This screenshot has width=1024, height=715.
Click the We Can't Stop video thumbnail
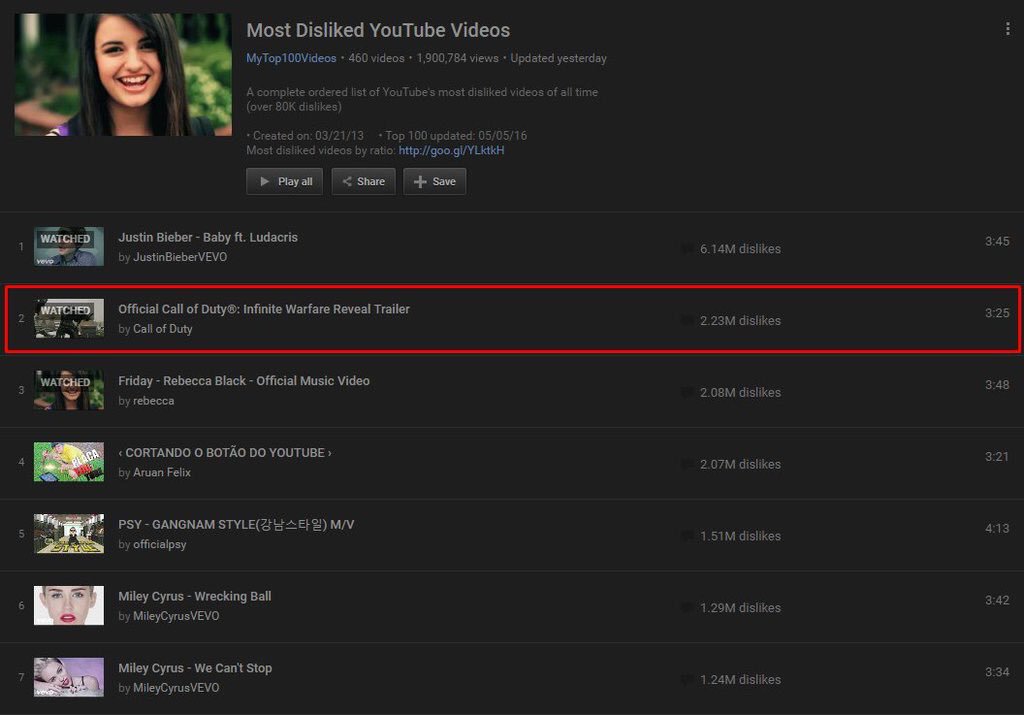point(69,677)
